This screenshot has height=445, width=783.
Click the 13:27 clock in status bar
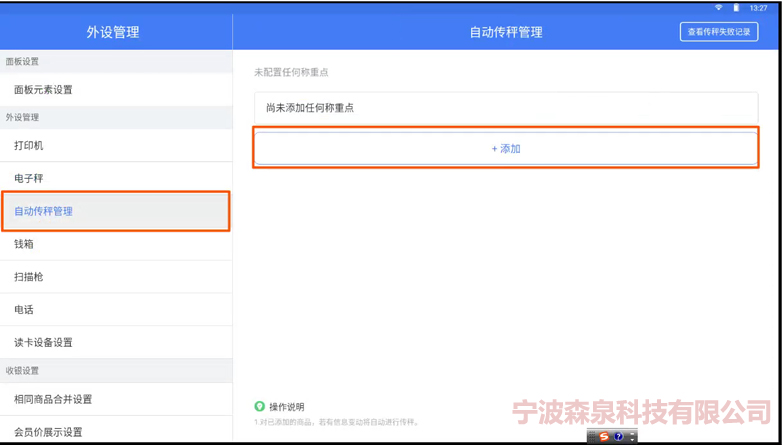(759, 7)
